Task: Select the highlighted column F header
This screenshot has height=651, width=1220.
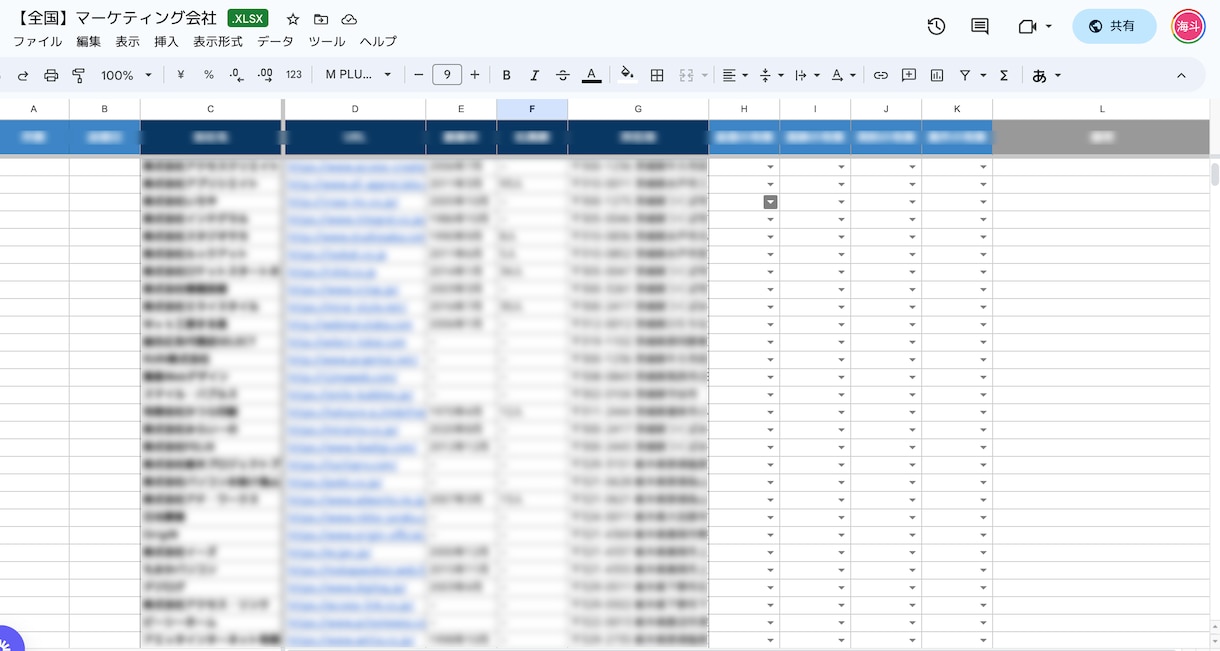Action: [x=532, y=109]
